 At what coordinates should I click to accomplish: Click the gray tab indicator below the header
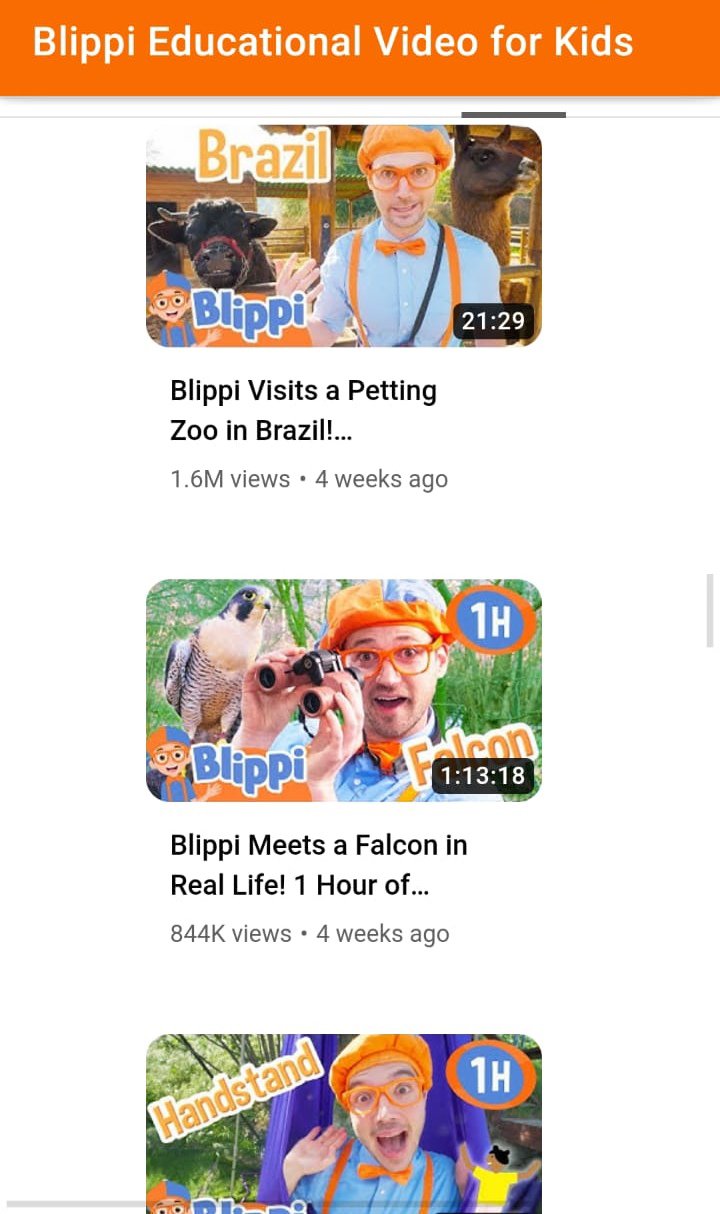click(514, 115)
